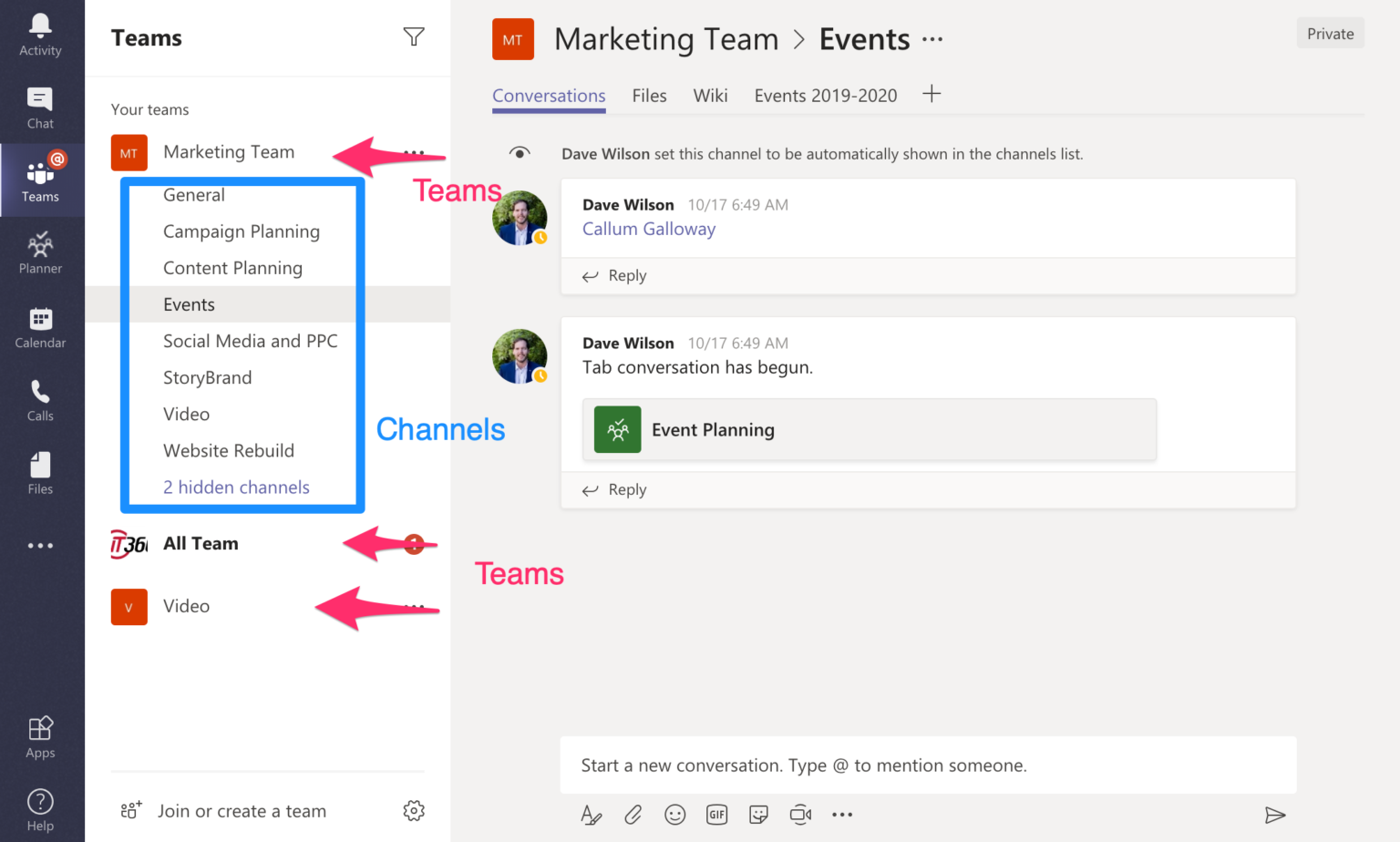Click the Event Planning planner icon
Viewport: 1400px width, 842px height.
point(618,430)
